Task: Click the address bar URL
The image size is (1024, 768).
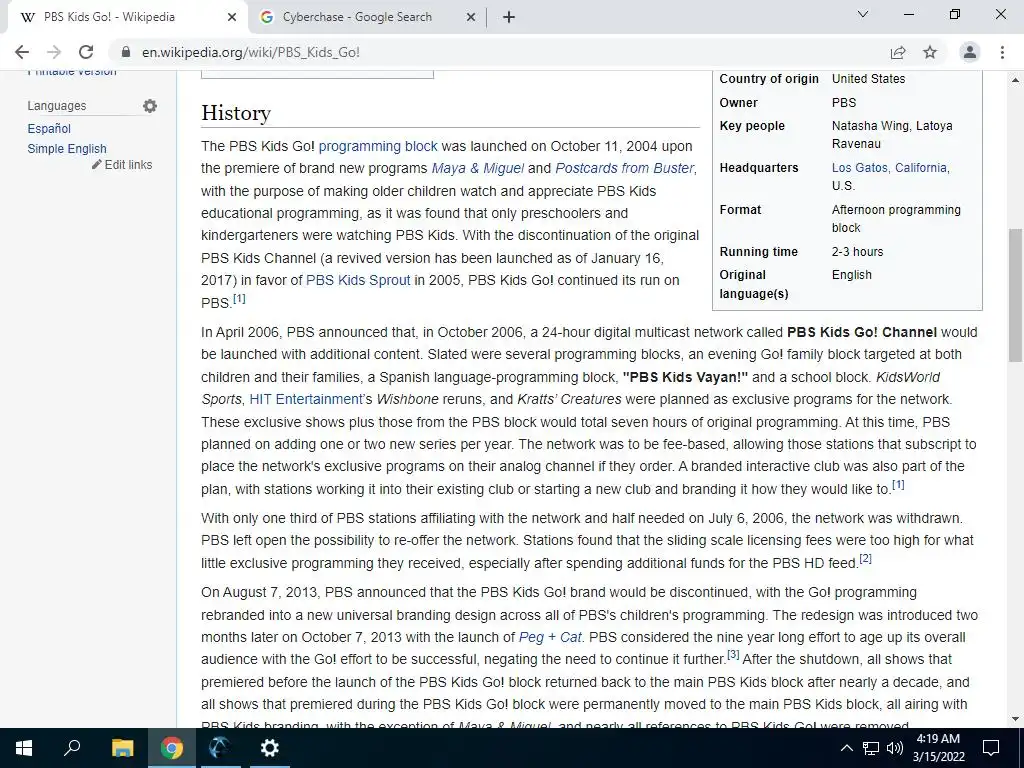Action: 251,52
